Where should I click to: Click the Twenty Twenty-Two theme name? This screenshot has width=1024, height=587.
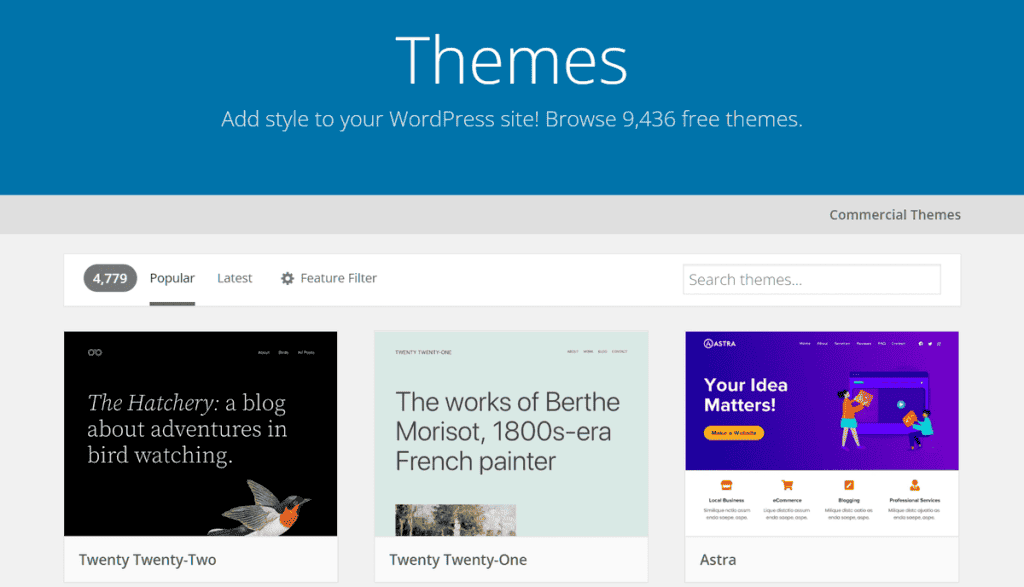pyautogui.click(x=148, y=560)
